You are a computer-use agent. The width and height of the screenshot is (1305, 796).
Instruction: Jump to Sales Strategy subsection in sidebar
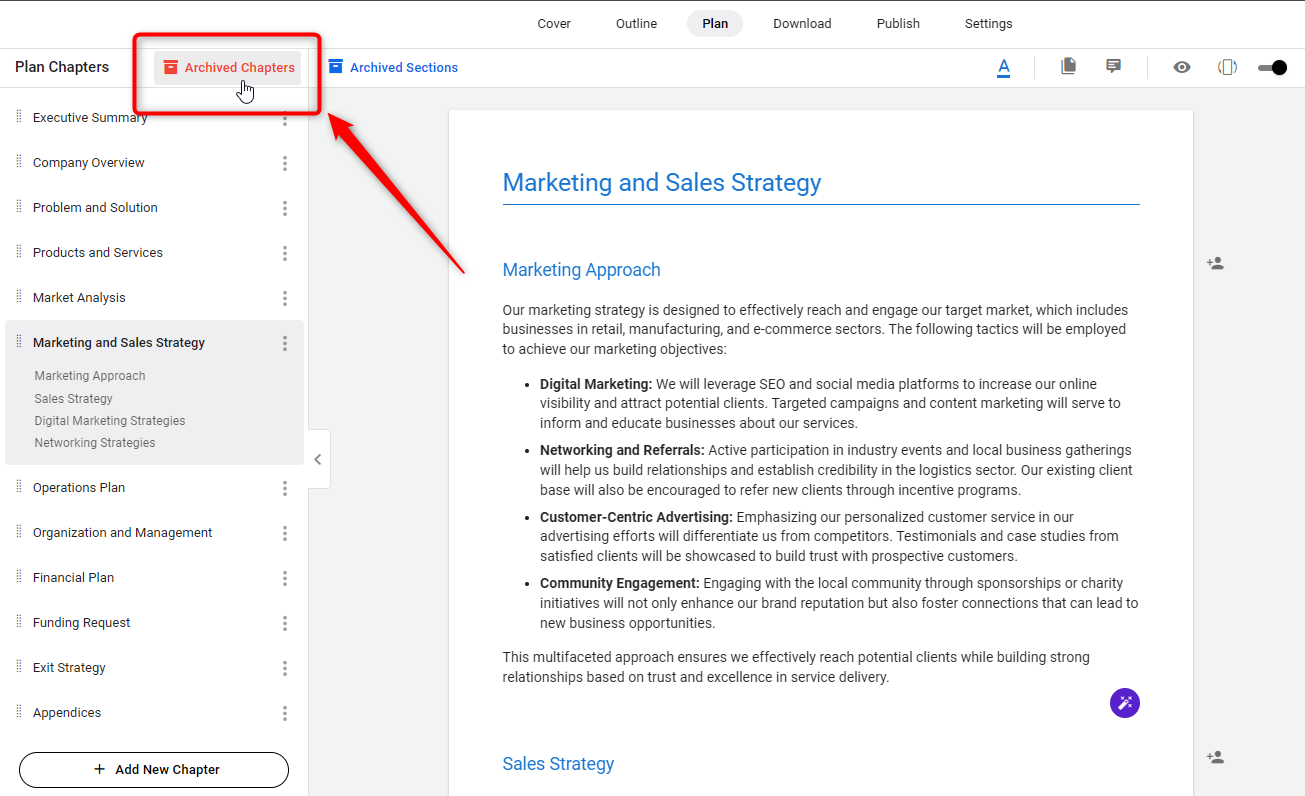(x=74, y=399)
